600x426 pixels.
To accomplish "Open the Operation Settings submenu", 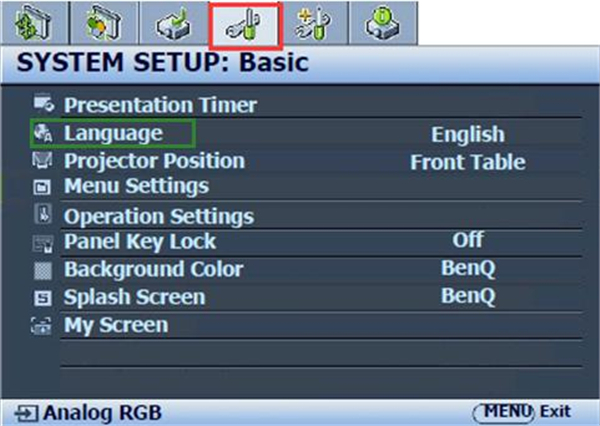I will pyautogui.click(x=159, y=217).
